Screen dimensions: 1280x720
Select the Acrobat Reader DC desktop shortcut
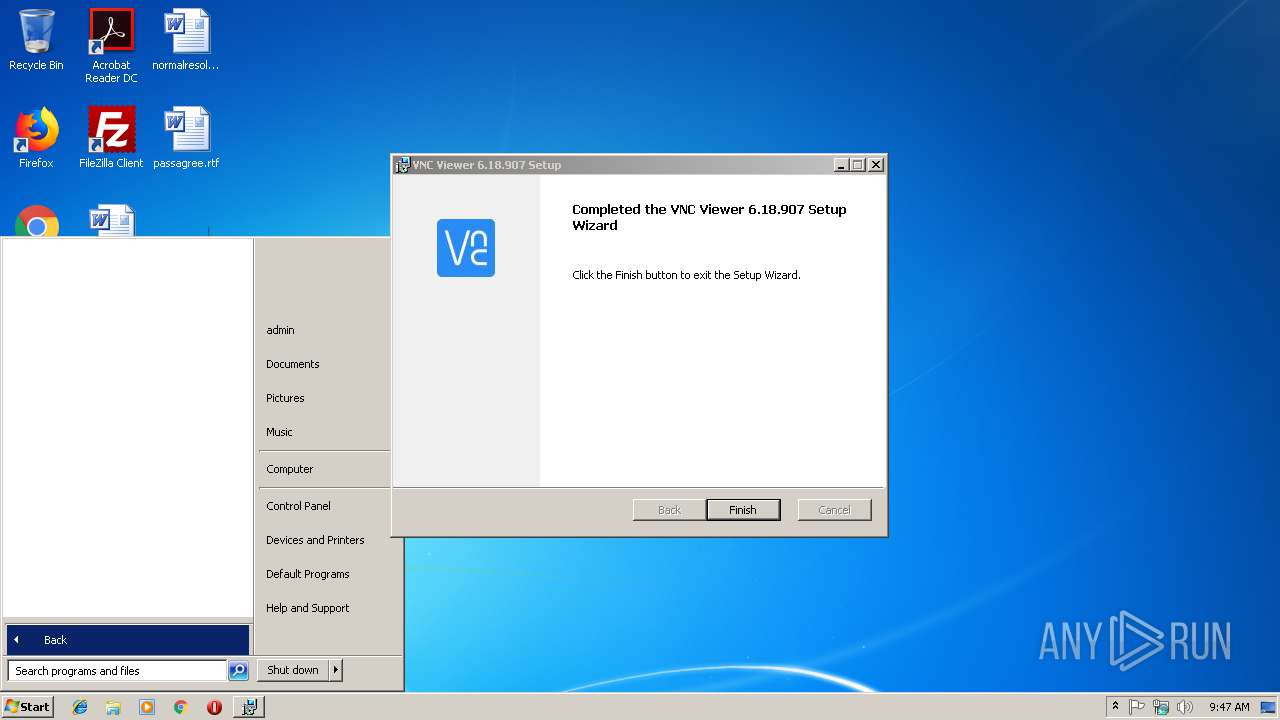click(111, 46)
